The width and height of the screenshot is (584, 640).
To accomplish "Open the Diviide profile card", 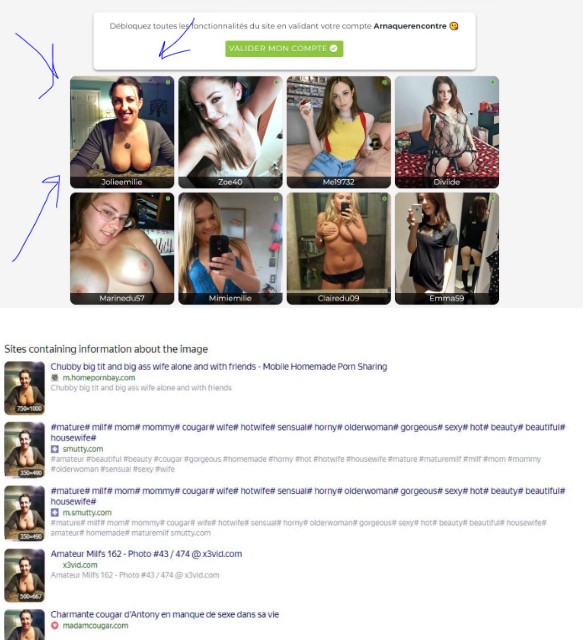I will (x=447, y=132).
